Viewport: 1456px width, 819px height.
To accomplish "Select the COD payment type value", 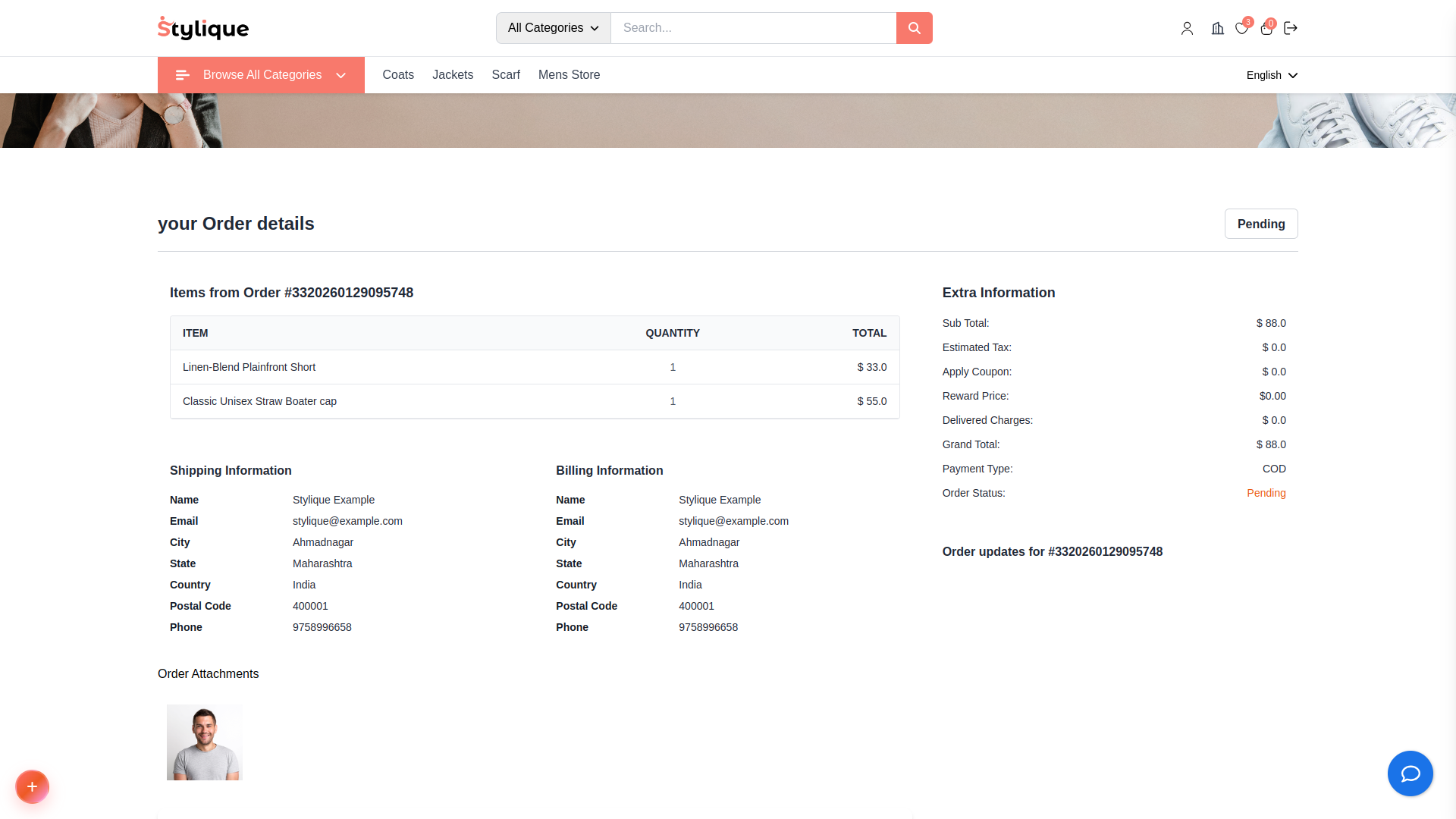I will pos(1274,469).
